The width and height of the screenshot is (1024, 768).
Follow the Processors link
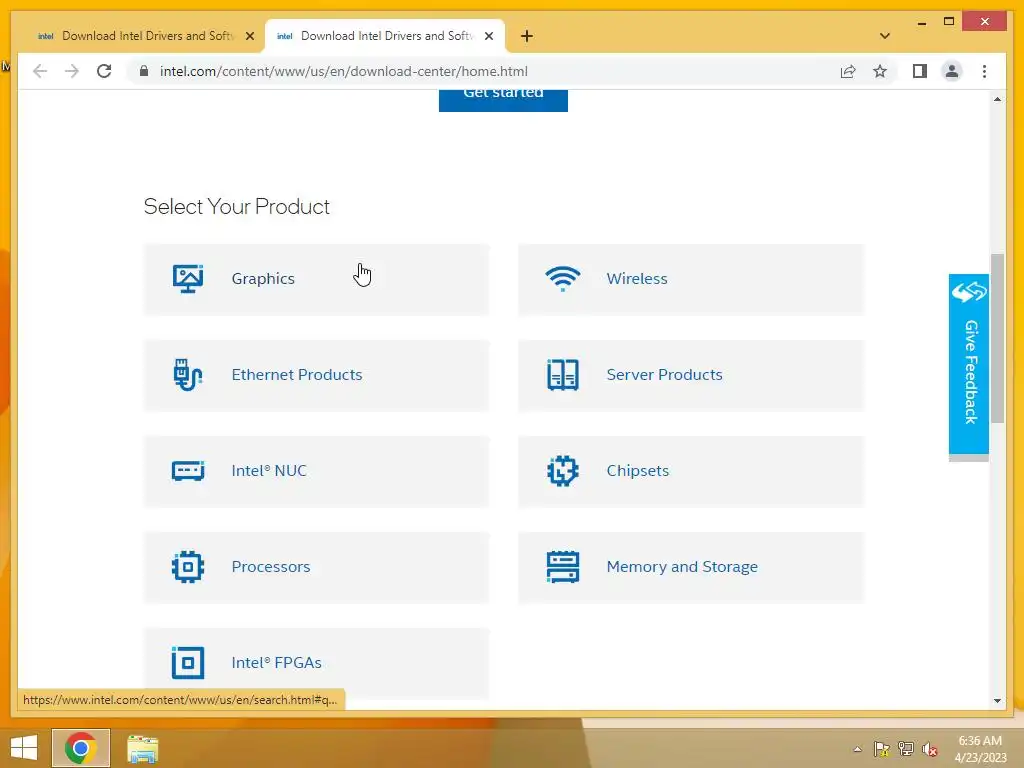tap(270, 567)
